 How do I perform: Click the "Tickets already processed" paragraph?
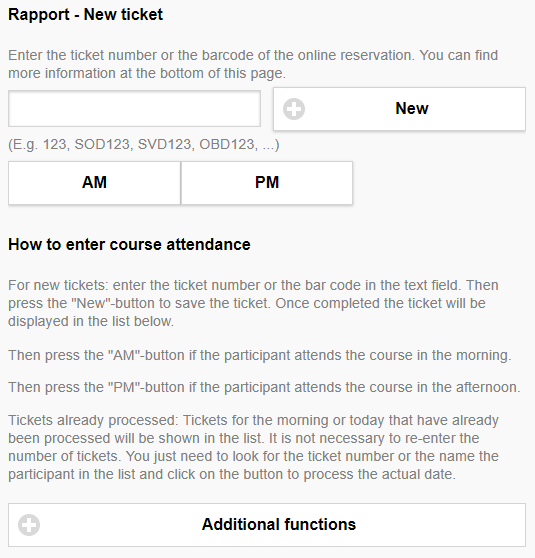253,447
